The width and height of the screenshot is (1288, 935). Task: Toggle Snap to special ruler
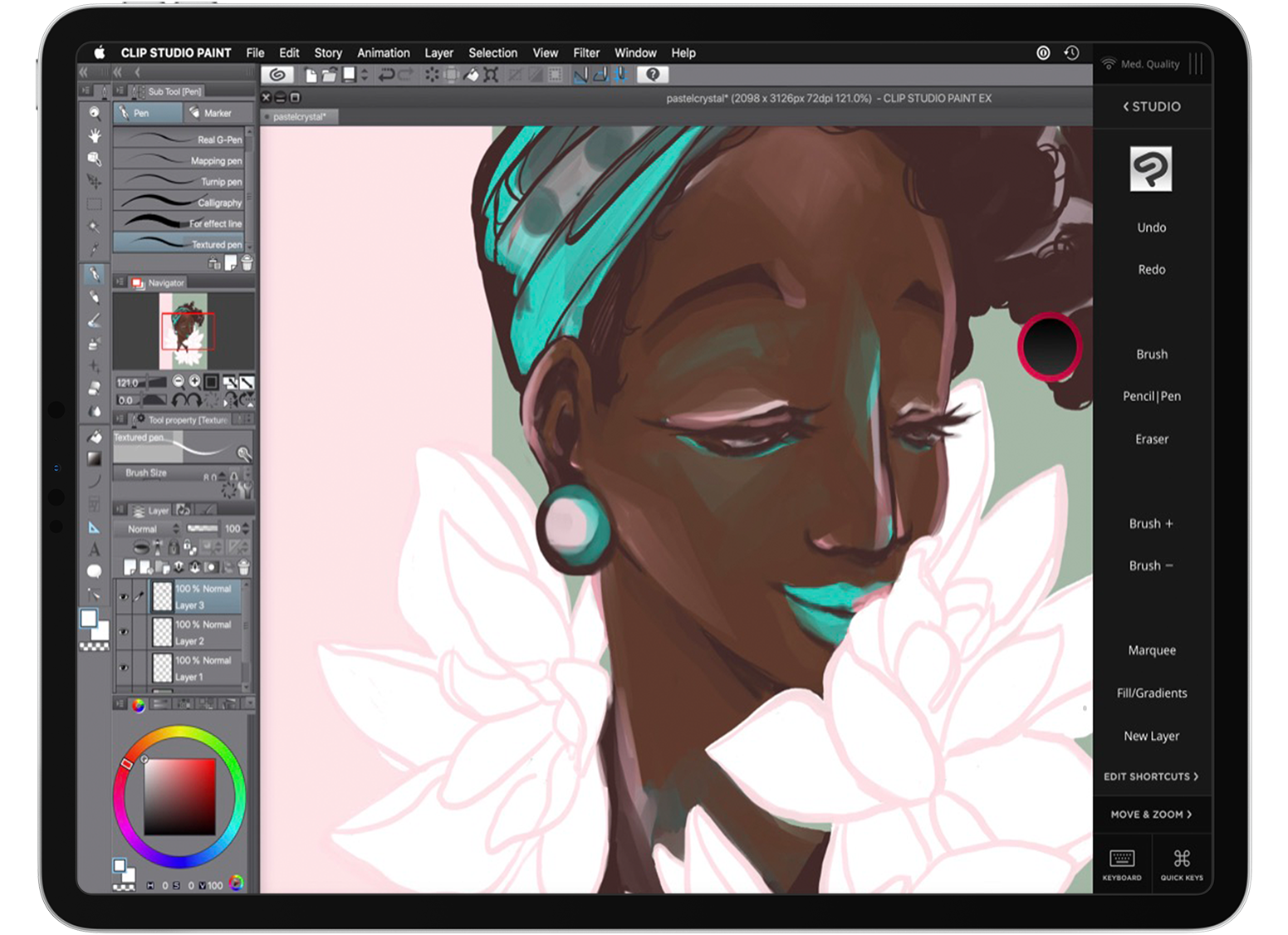pyautogui.click(x=602, y=75)
